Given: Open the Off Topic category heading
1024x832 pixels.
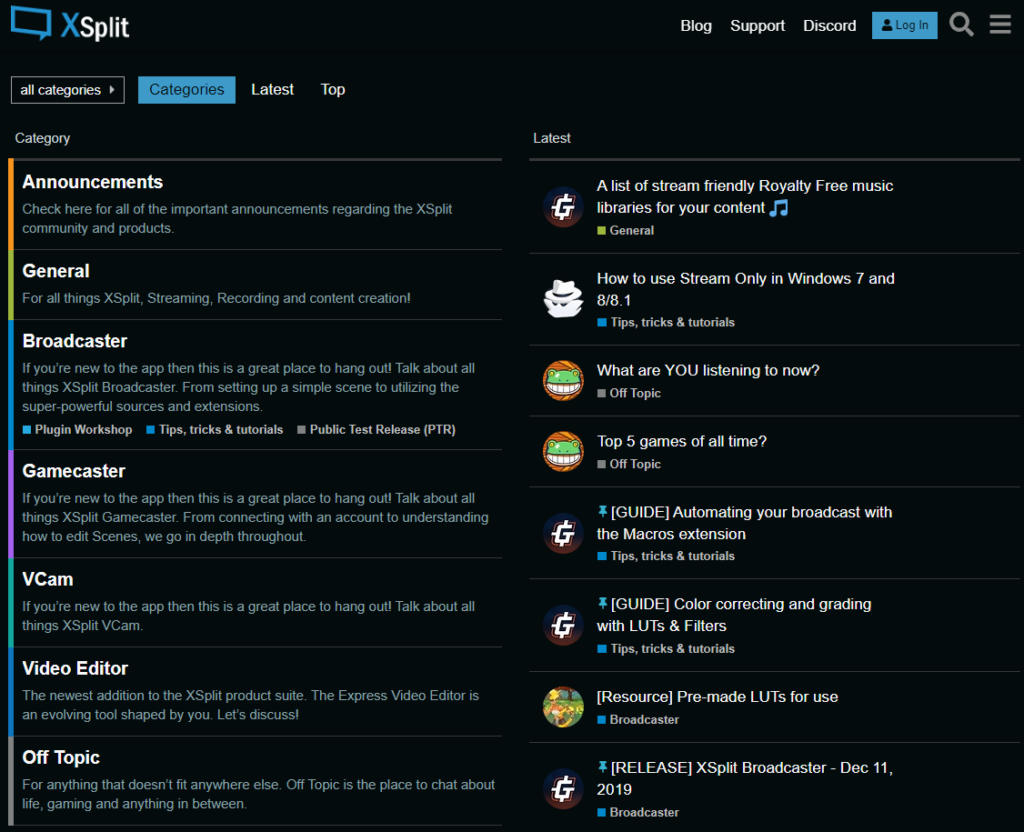Looking at the screenshot, I should pos(61,758).
